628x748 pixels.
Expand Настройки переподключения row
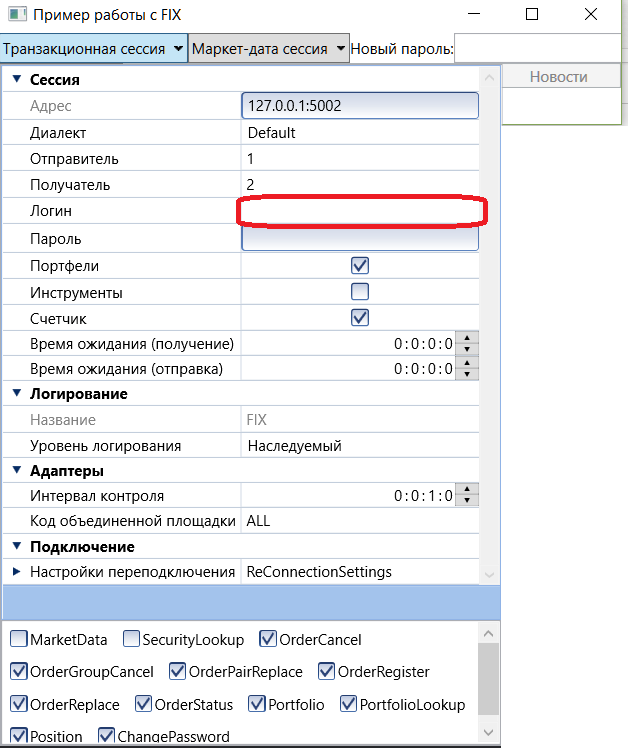16,572
